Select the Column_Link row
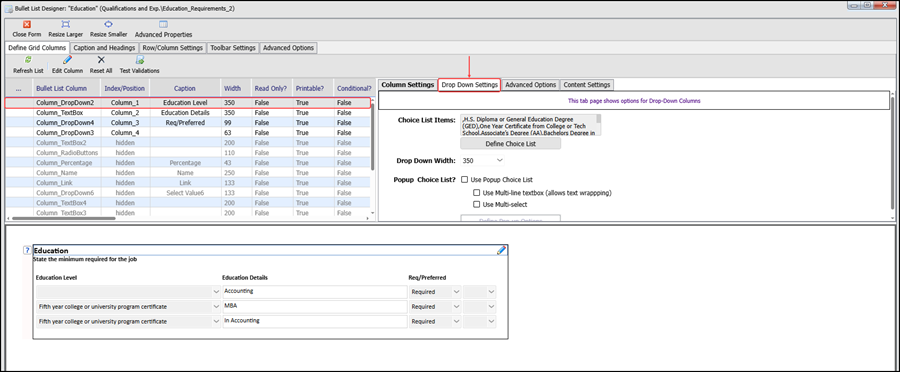 188,183
